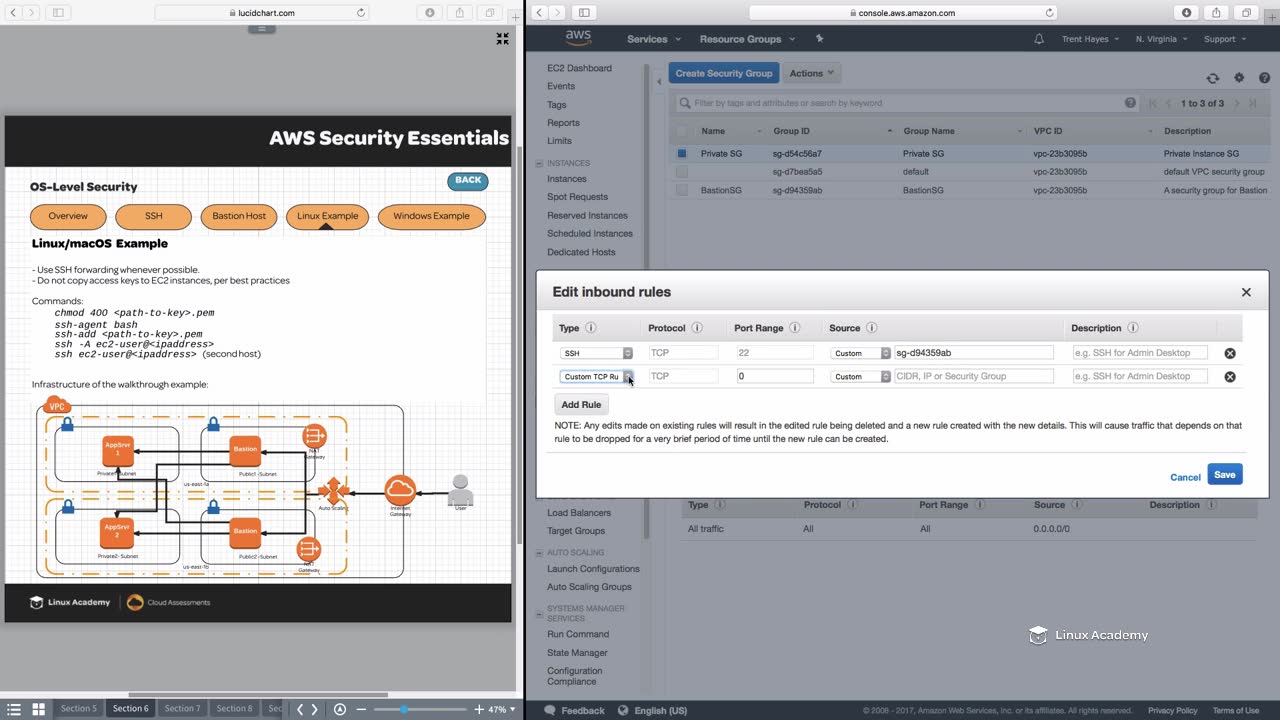Delete the SSH inbound rule row
The image size is (1280, 720).
click(1230, 353)
